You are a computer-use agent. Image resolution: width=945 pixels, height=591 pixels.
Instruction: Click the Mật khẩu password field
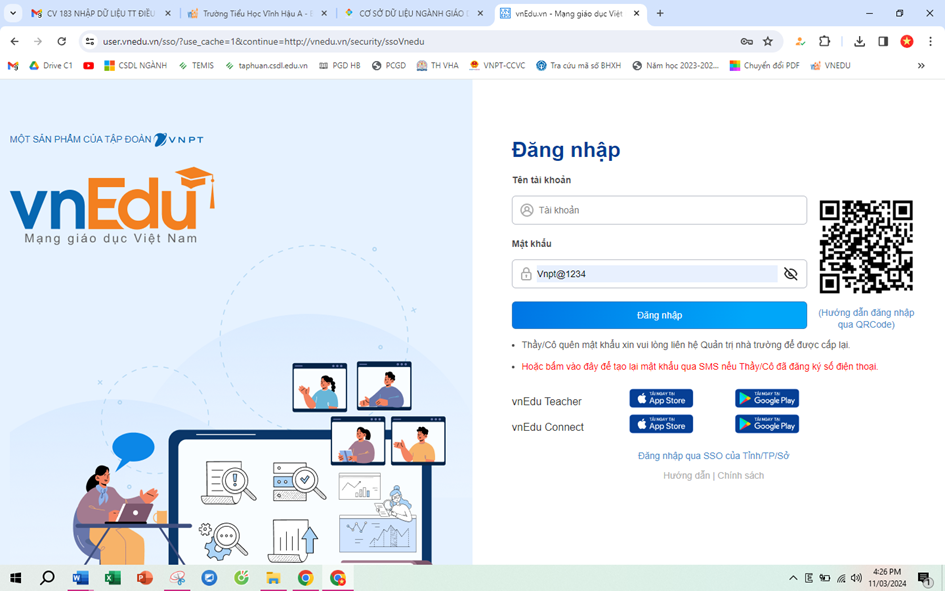659,274
